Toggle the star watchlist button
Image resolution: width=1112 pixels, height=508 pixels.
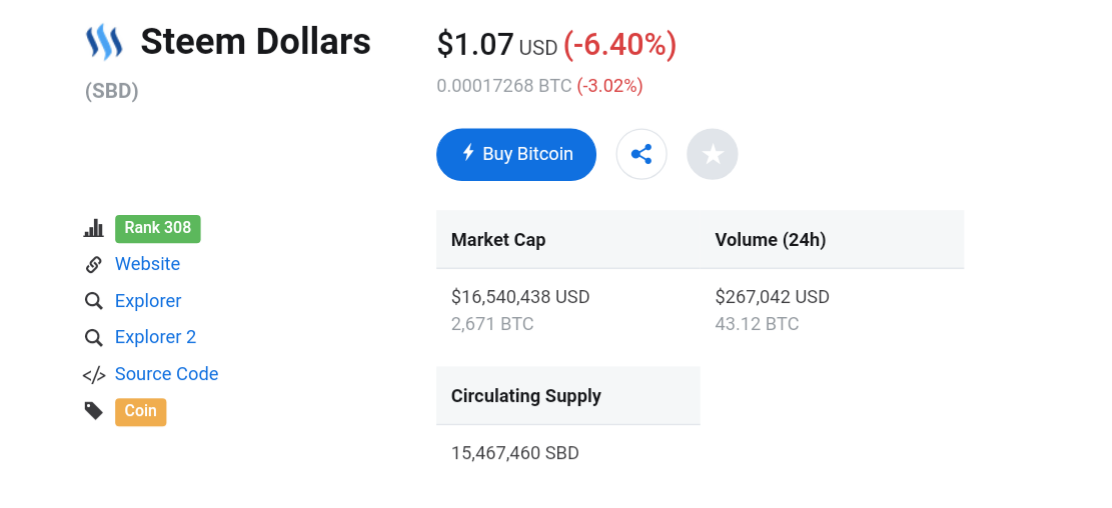[712, 154]
